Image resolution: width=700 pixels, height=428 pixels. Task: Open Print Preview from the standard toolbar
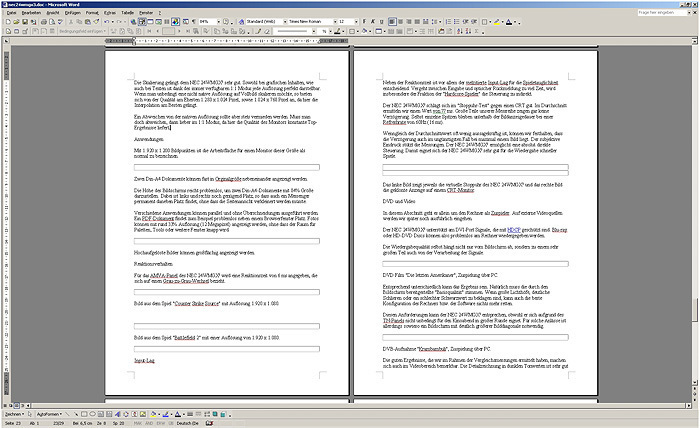point(52,21)
